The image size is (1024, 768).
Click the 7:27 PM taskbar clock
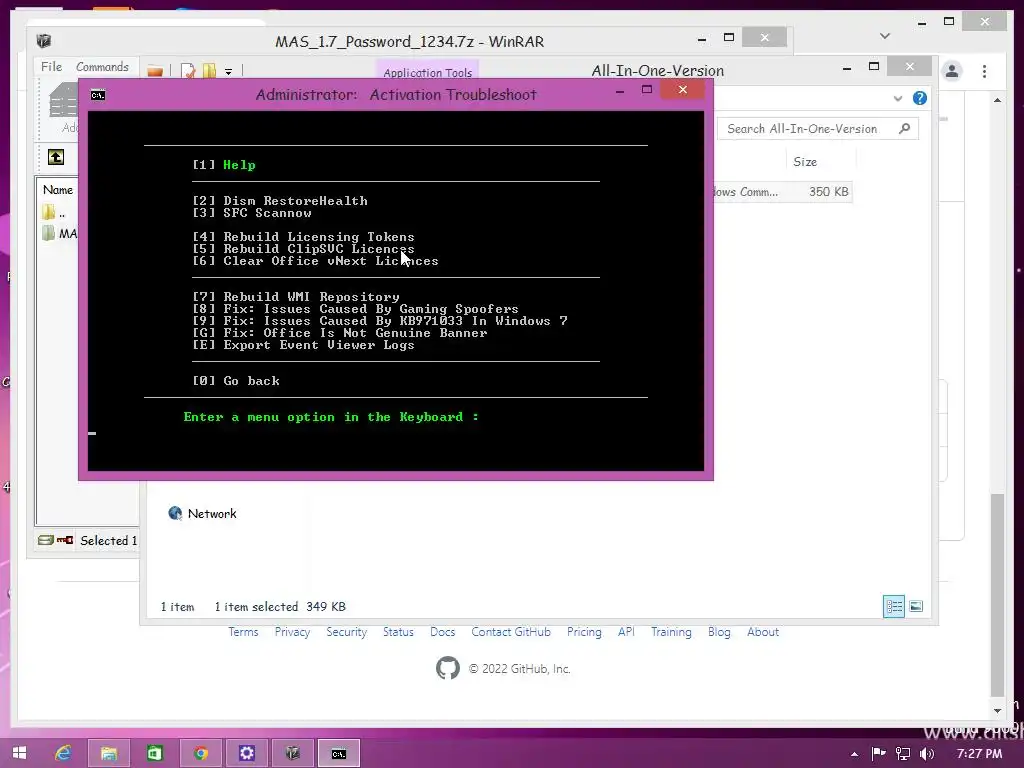[979, 754]
